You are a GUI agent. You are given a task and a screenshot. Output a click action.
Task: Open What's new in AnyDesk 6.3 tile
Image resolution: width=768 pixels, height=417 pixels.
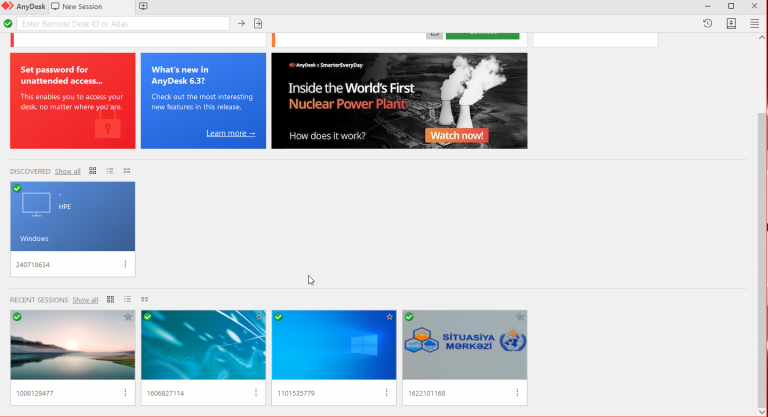pos(203,101)
